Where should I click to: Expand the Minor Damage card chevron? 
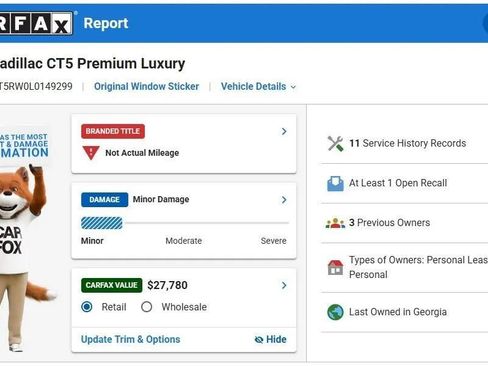[284, 200]
